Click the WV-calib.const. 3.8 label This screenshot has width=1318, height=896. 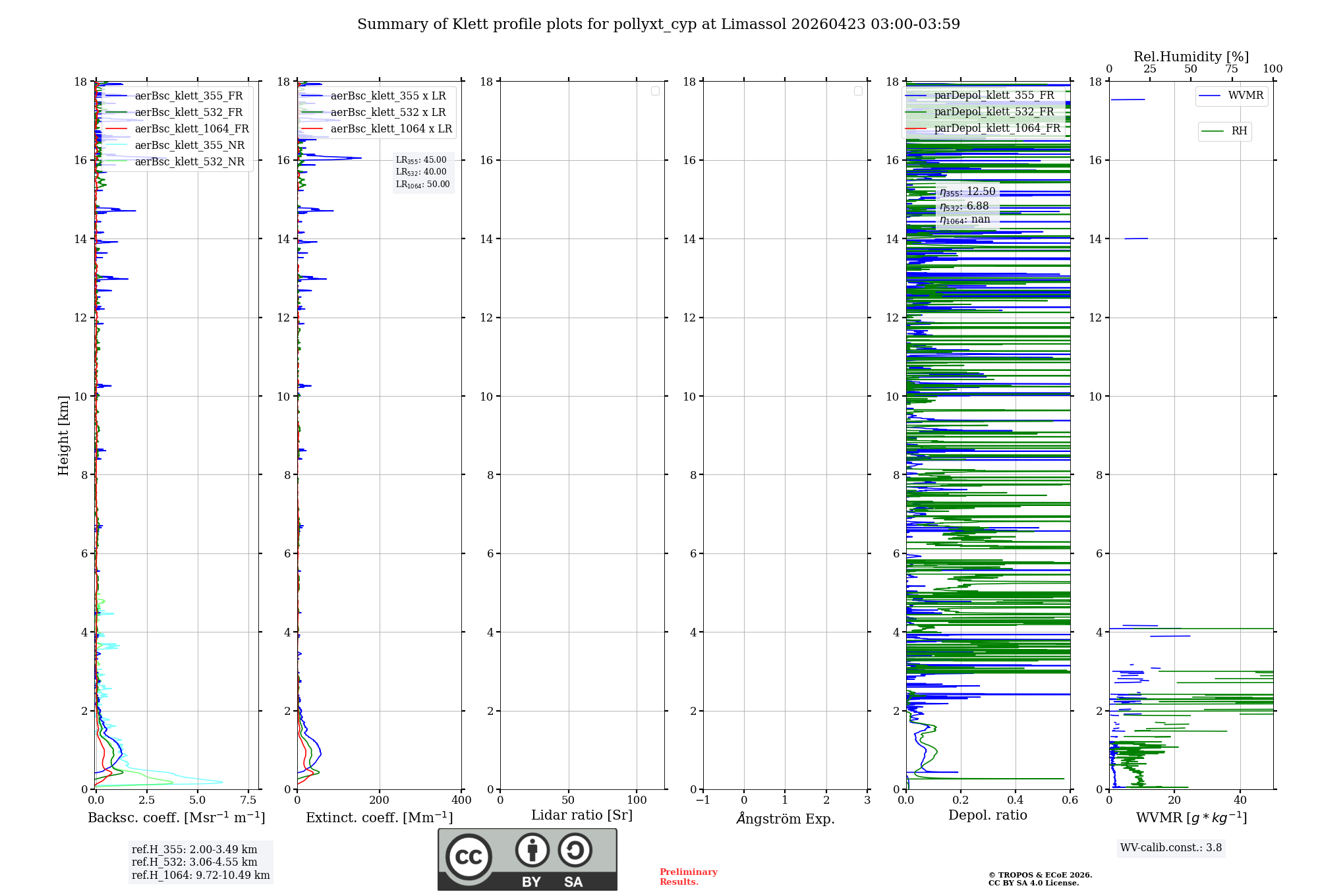point(1170,848)
